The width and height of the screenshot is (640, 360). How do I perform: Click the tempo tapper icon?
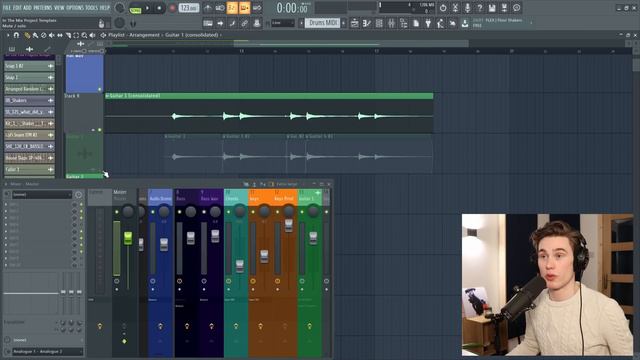[x=440, y=23]
